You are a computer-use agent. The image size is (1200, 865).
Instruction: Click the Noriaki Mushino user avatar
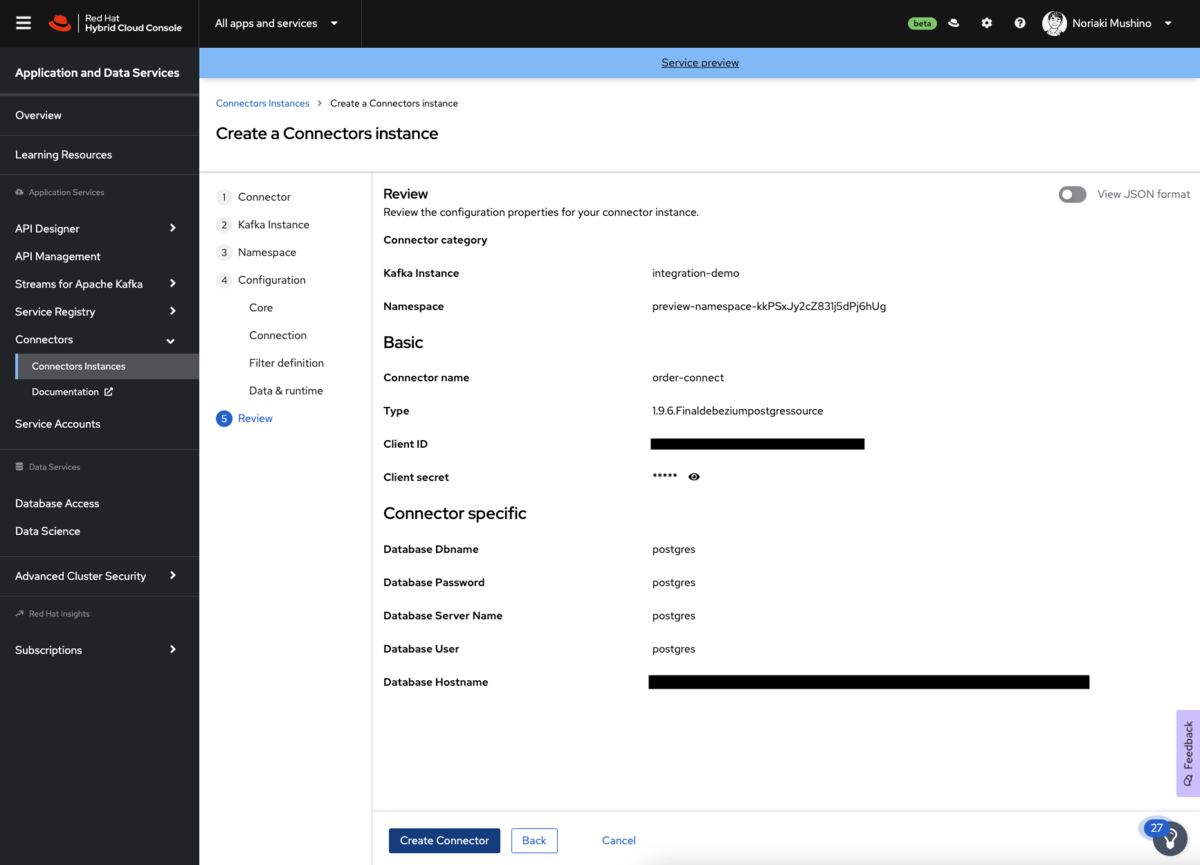pyautogui.click(x=1054, y=23)
